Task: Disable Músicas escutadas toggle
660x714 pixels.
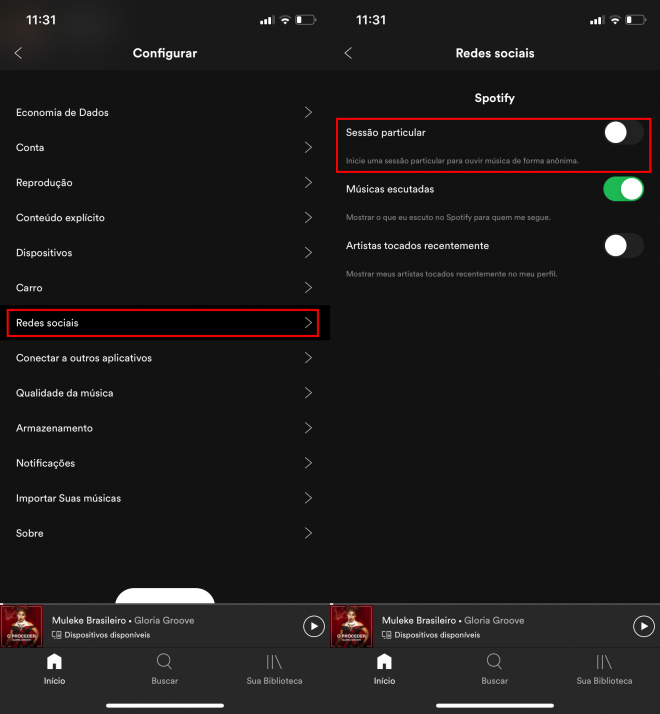Action: (x=624, y=189)
